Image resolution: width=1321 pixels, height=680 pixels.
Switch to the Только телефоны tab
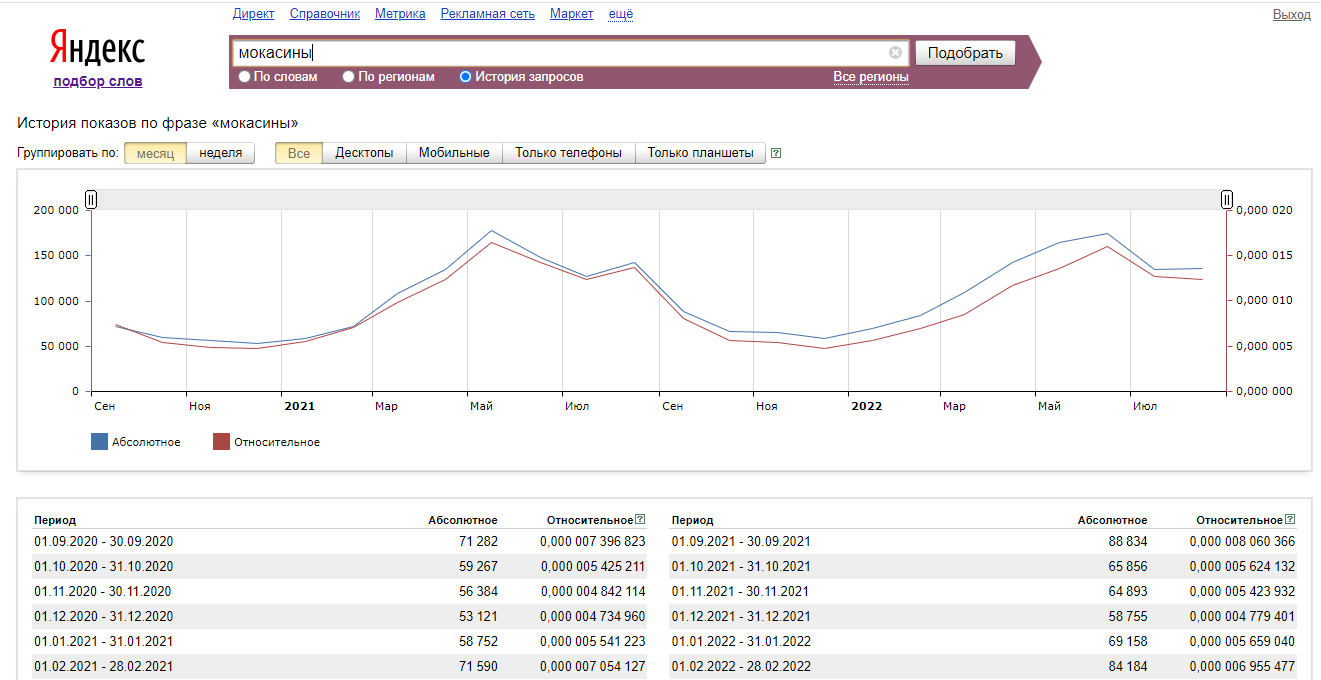coord(568,153)
